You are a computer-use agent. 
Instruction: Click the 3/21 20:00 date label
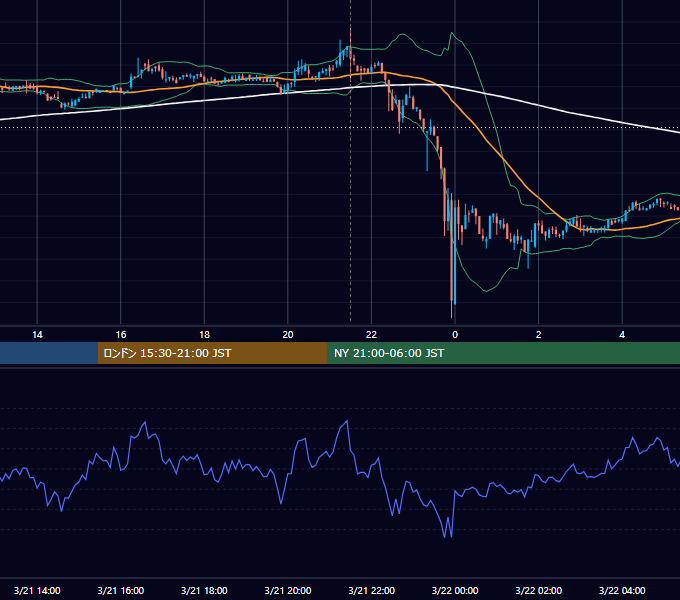click(288, 590)
